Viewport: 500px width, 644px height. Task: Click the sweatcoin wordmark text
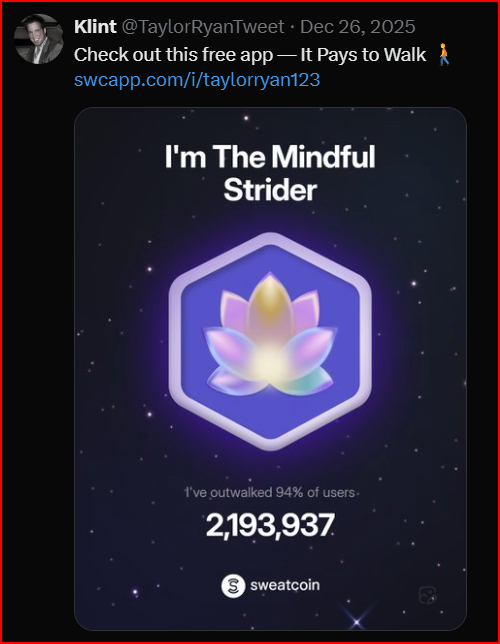click(x=285, y=585)
